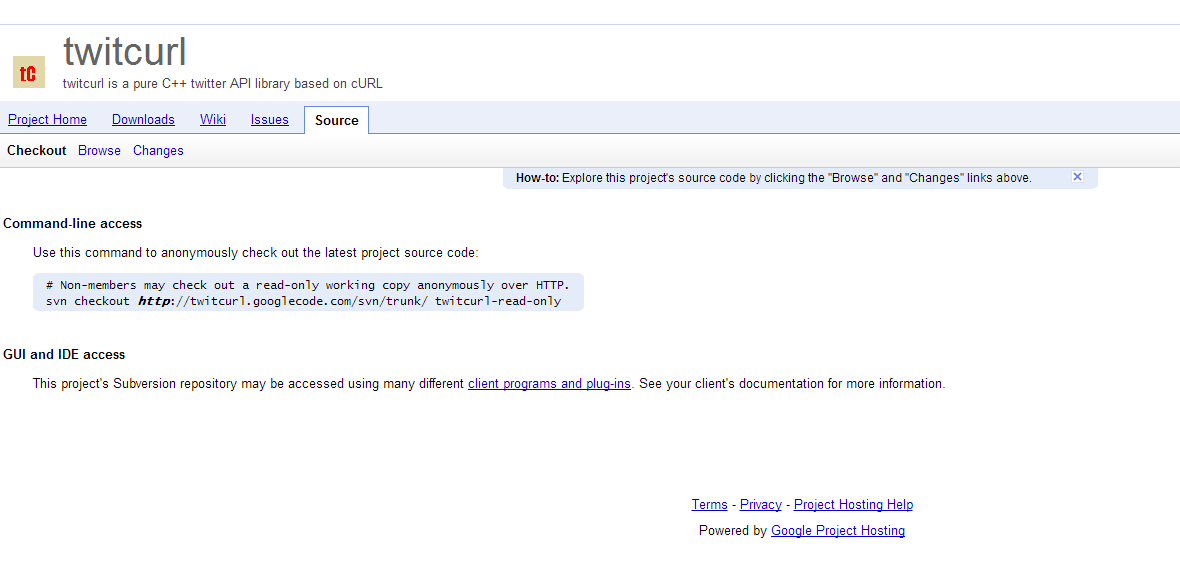Browse the project source code
Viewport: 1180px width, 570px height.
(x=99, y=151)
